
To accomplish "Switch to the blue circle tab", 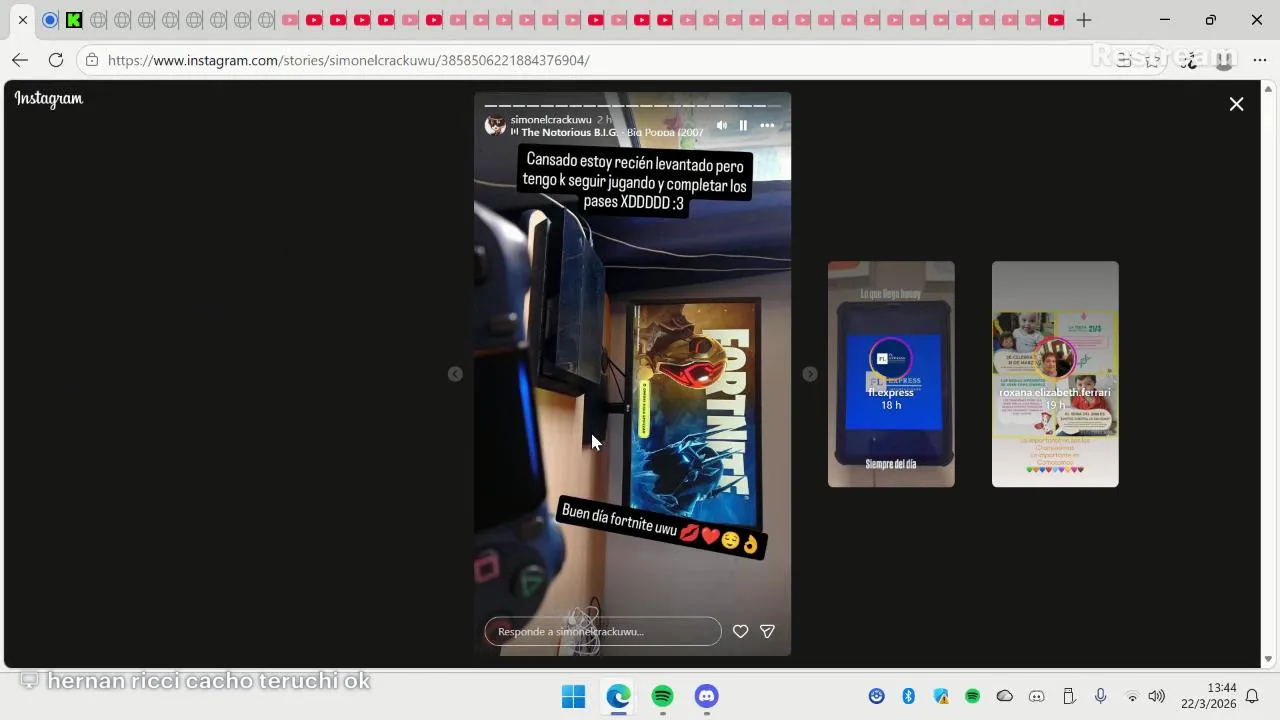I will pyautogui.click(x=50, y=20).
